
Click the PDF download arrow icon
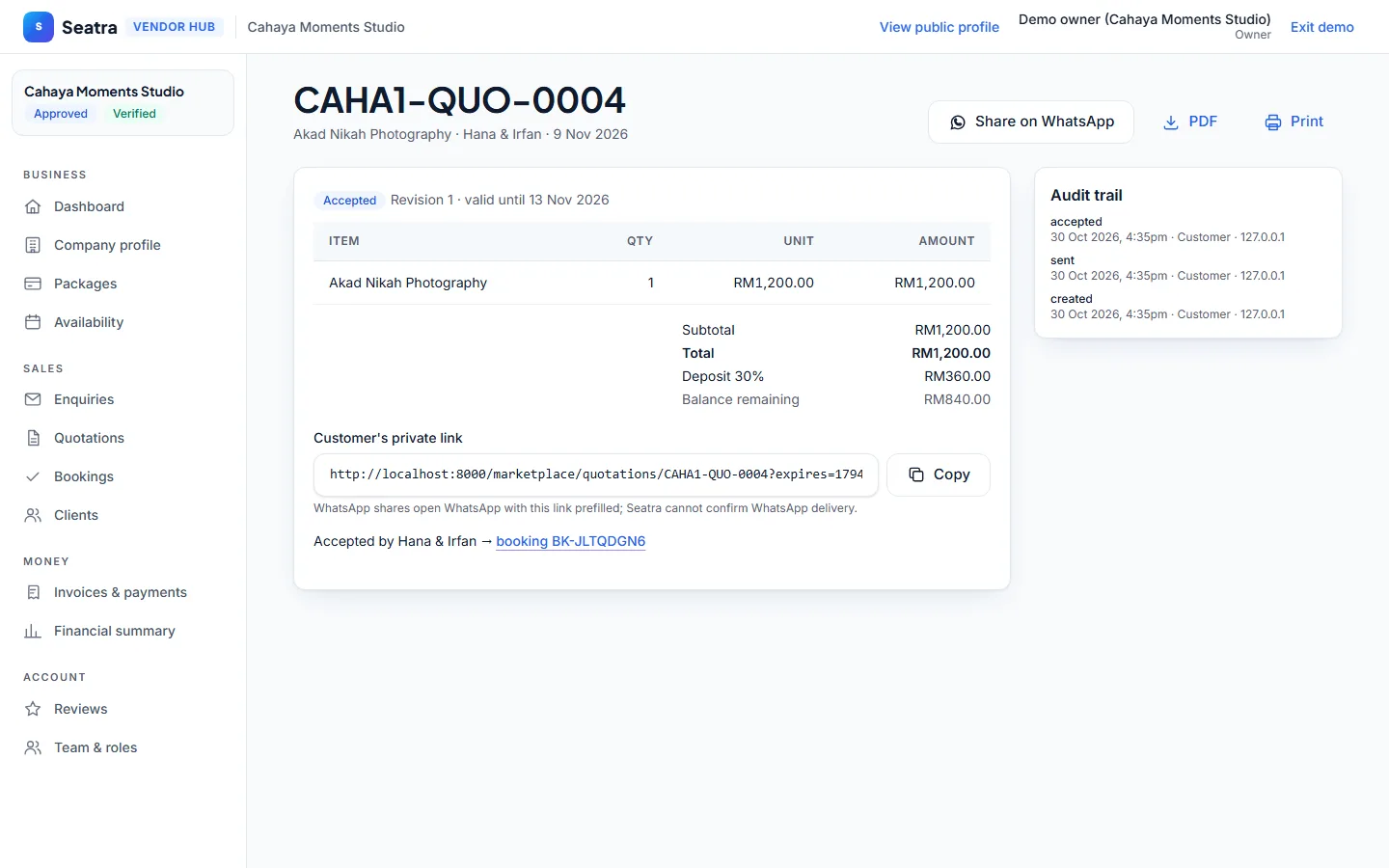(x=1171, y=122)
